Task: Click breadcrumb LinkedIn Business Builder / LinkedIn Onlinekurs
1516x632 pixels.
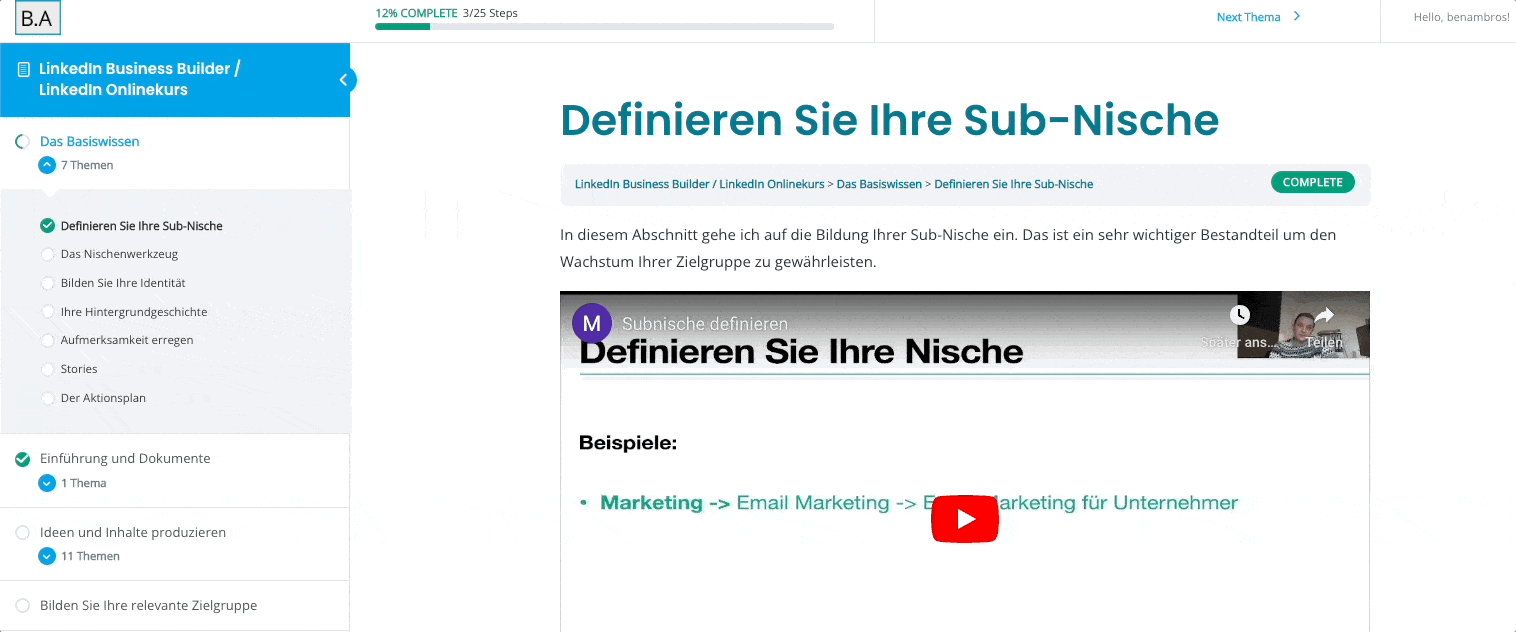Action: [700, 184]
